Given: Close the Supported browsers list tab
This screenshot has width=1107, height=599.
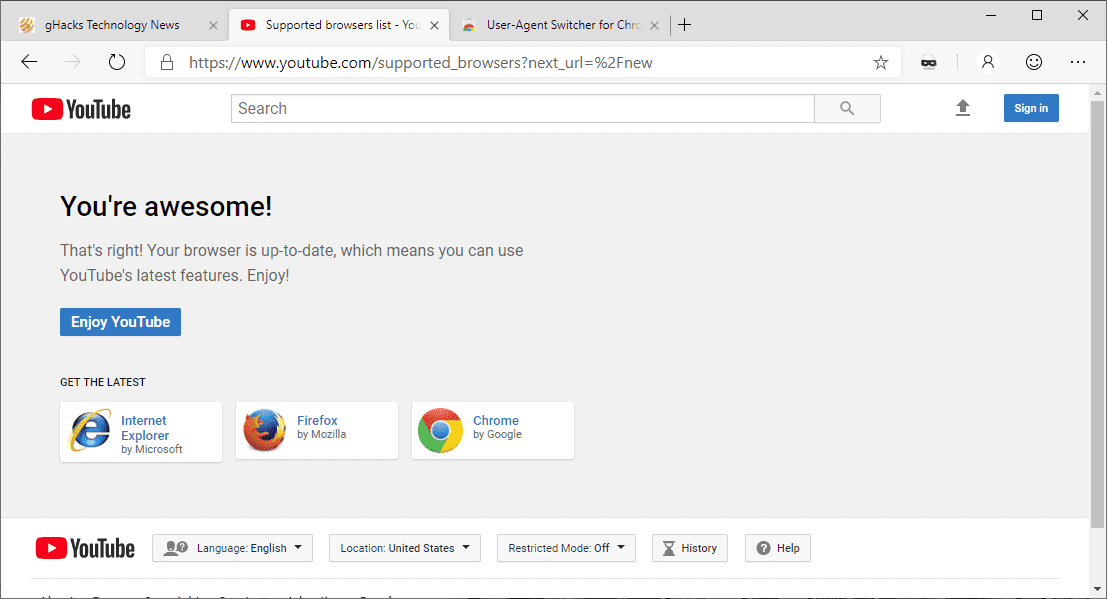Looking at the screenshot, I should [434, 25].
